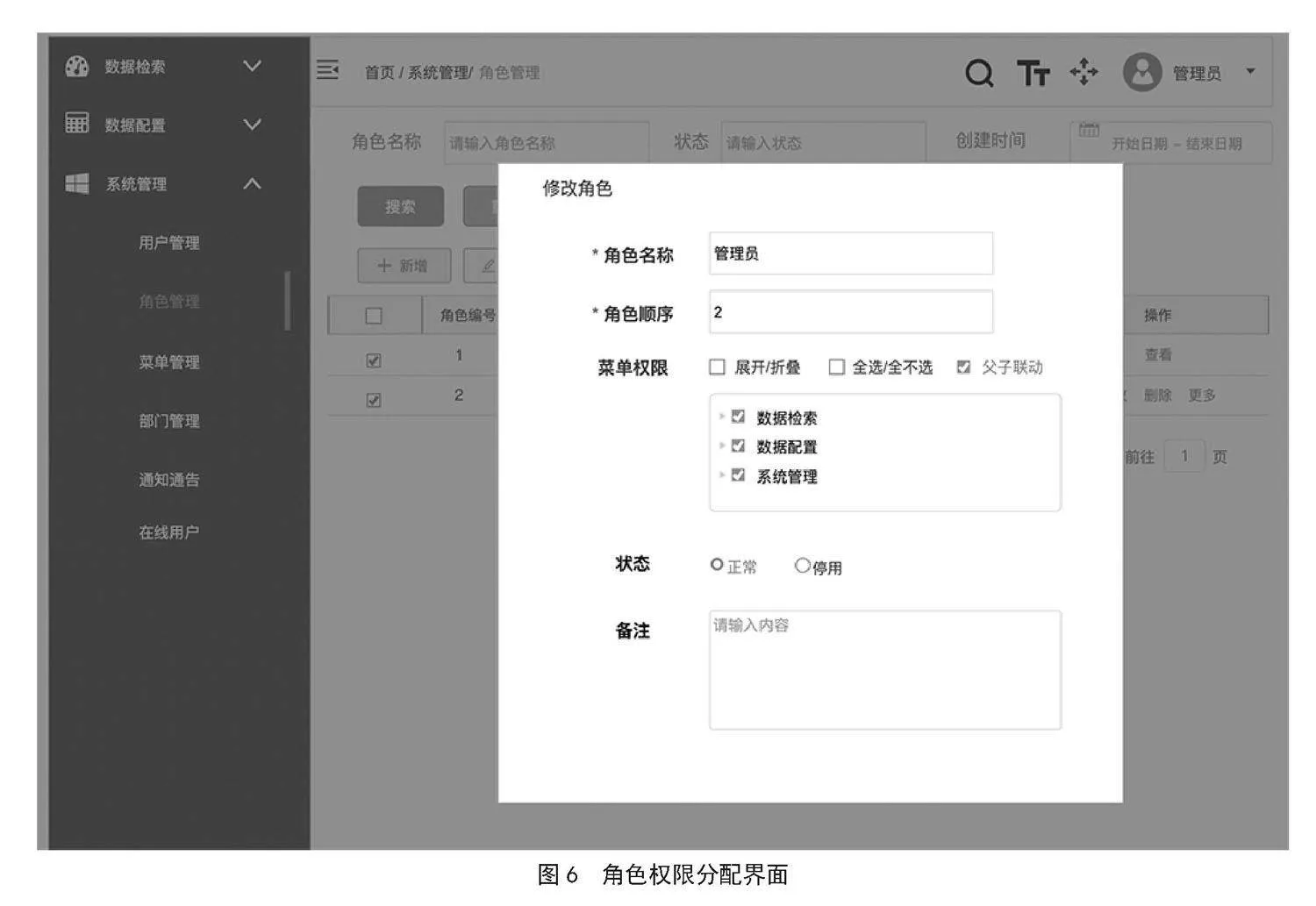This screenshot has height=906, width=1316.
Task: Click the font size Tт icon
Action: (1033, 73)
